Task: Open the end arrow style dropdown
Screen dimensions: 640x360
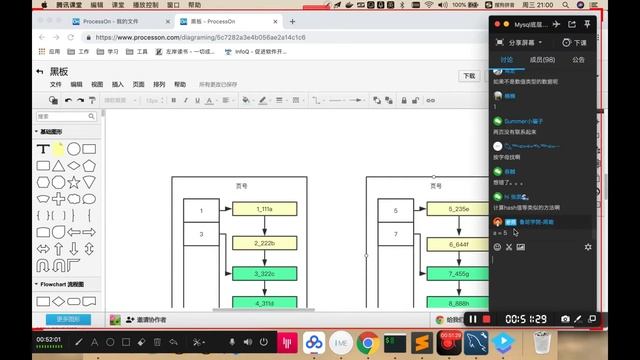Action: (357, 100)
